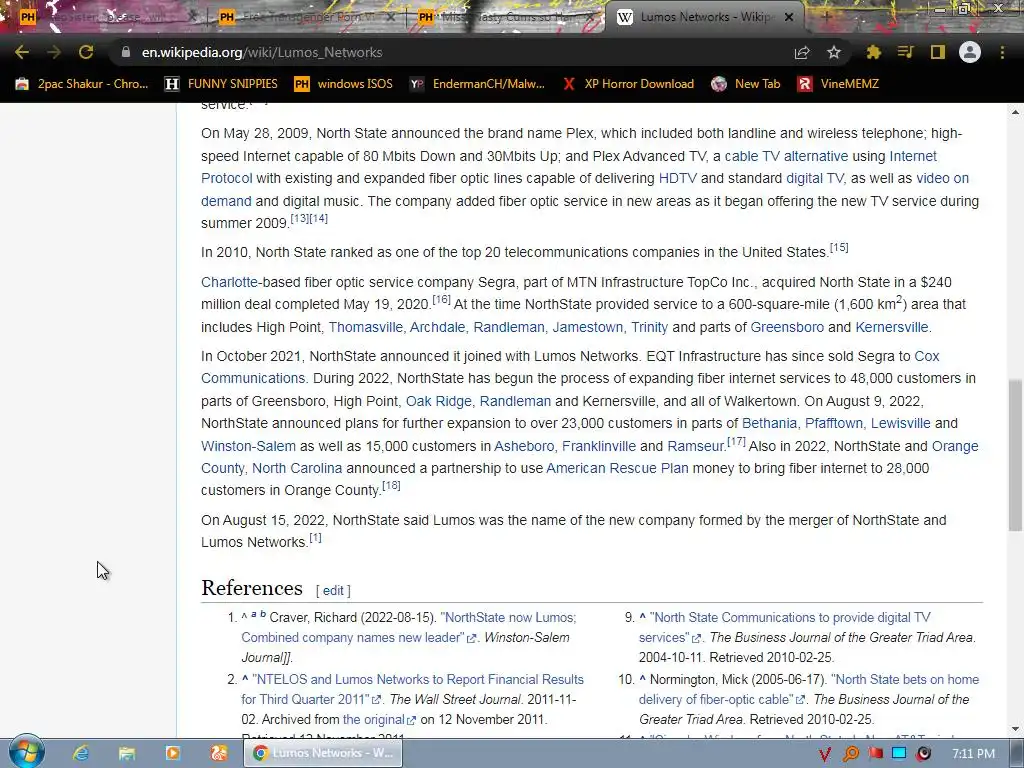Open the media control playlist icon
1024x768 pixels.
click(x=905, y=52)
